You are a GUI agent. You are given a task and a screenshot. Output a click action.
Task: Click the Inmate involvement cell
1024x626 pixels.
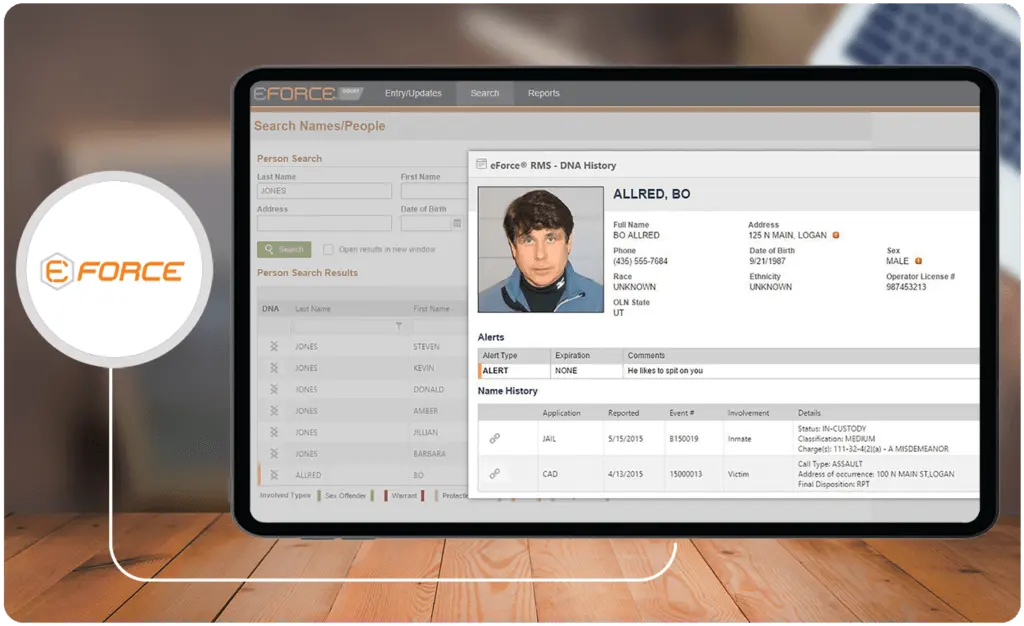point(739,439)
